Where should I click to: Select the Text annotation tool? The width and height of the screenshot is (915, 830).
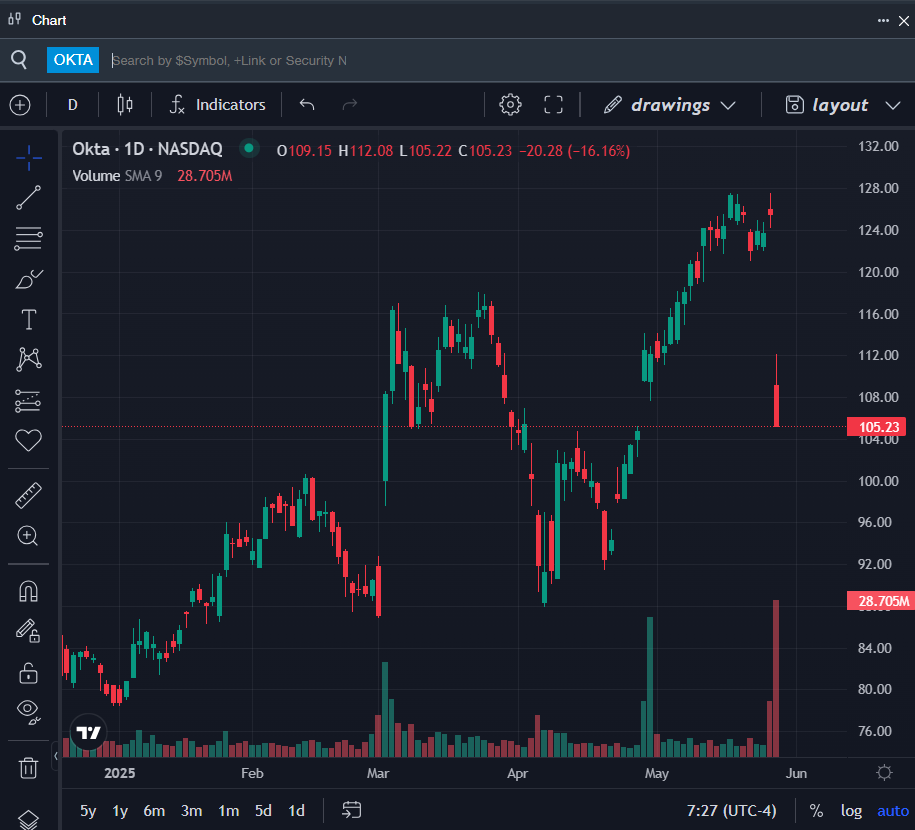coord(28,320)
